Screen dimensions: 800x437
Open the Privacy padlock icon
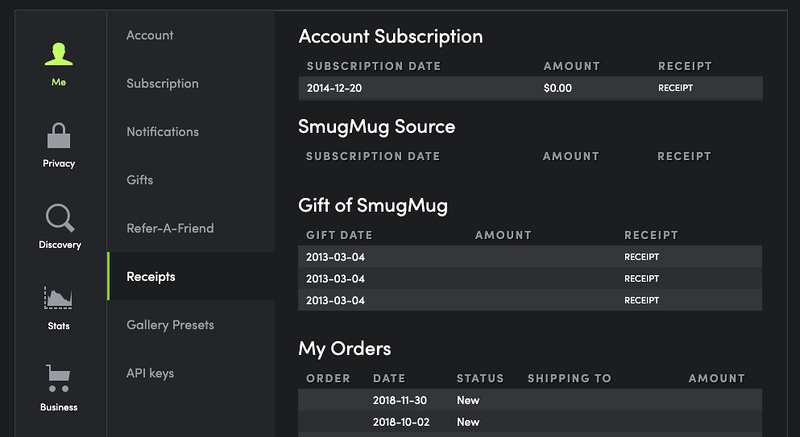point(59,136)
